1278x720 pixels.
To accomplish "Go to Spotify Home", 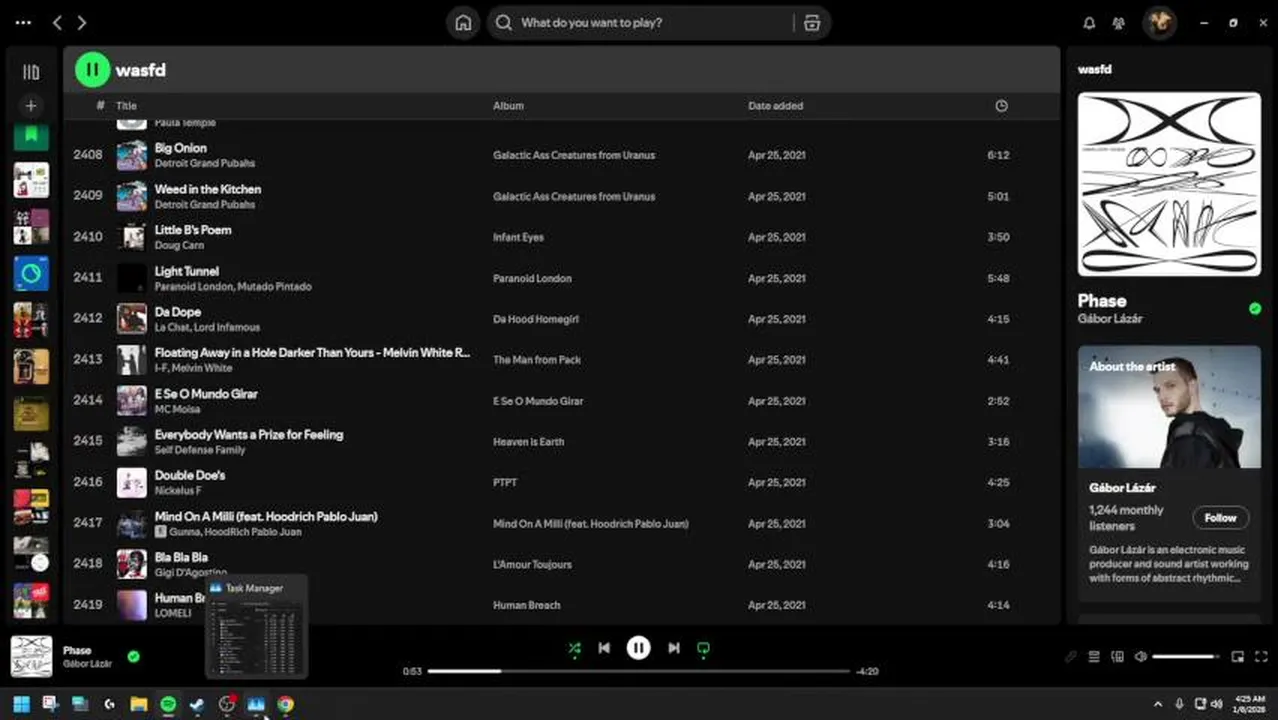I will click(x=463, y=23).
